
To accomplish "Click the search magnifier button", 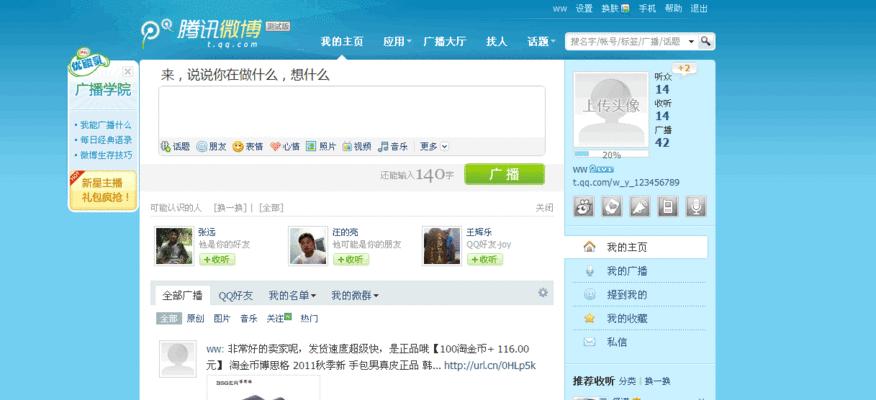I will [x=706, y=41].
